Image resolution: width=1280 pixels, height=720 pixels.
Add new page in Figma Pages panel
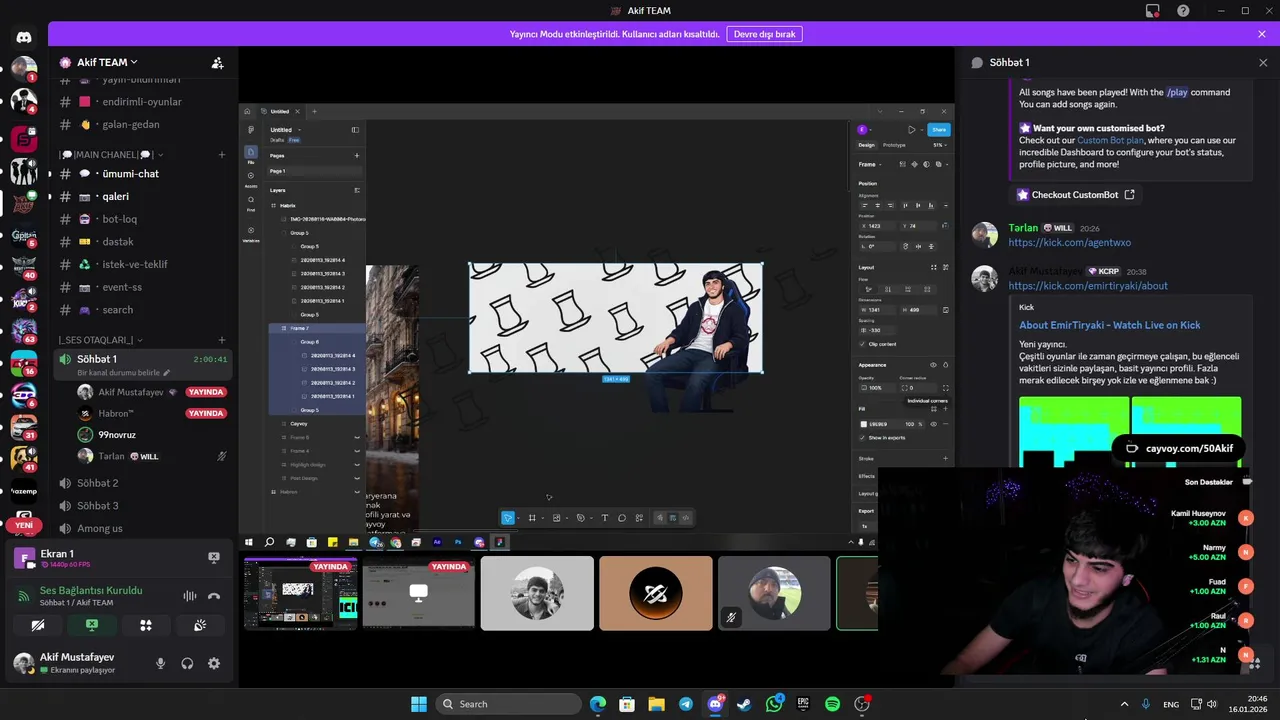coord(357,156)
